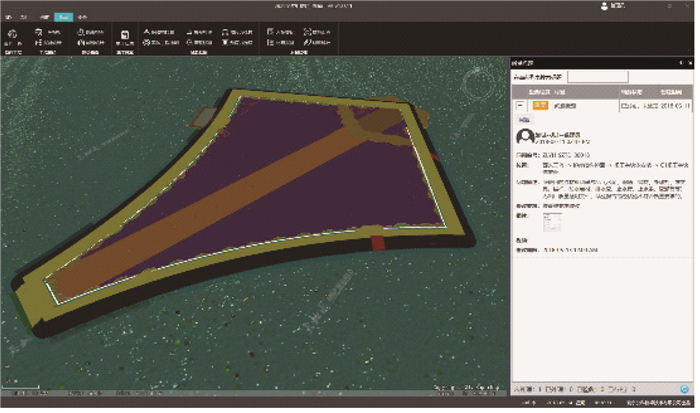
Task: Click the user account icon in the title bar
Action: pos(604,6)
